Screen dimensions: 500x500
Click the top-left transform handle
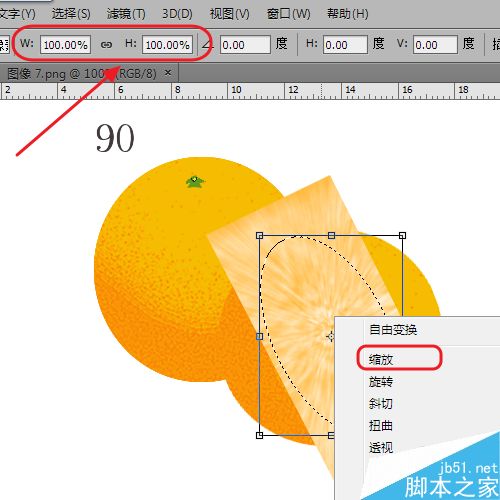(x=260, y=236)
